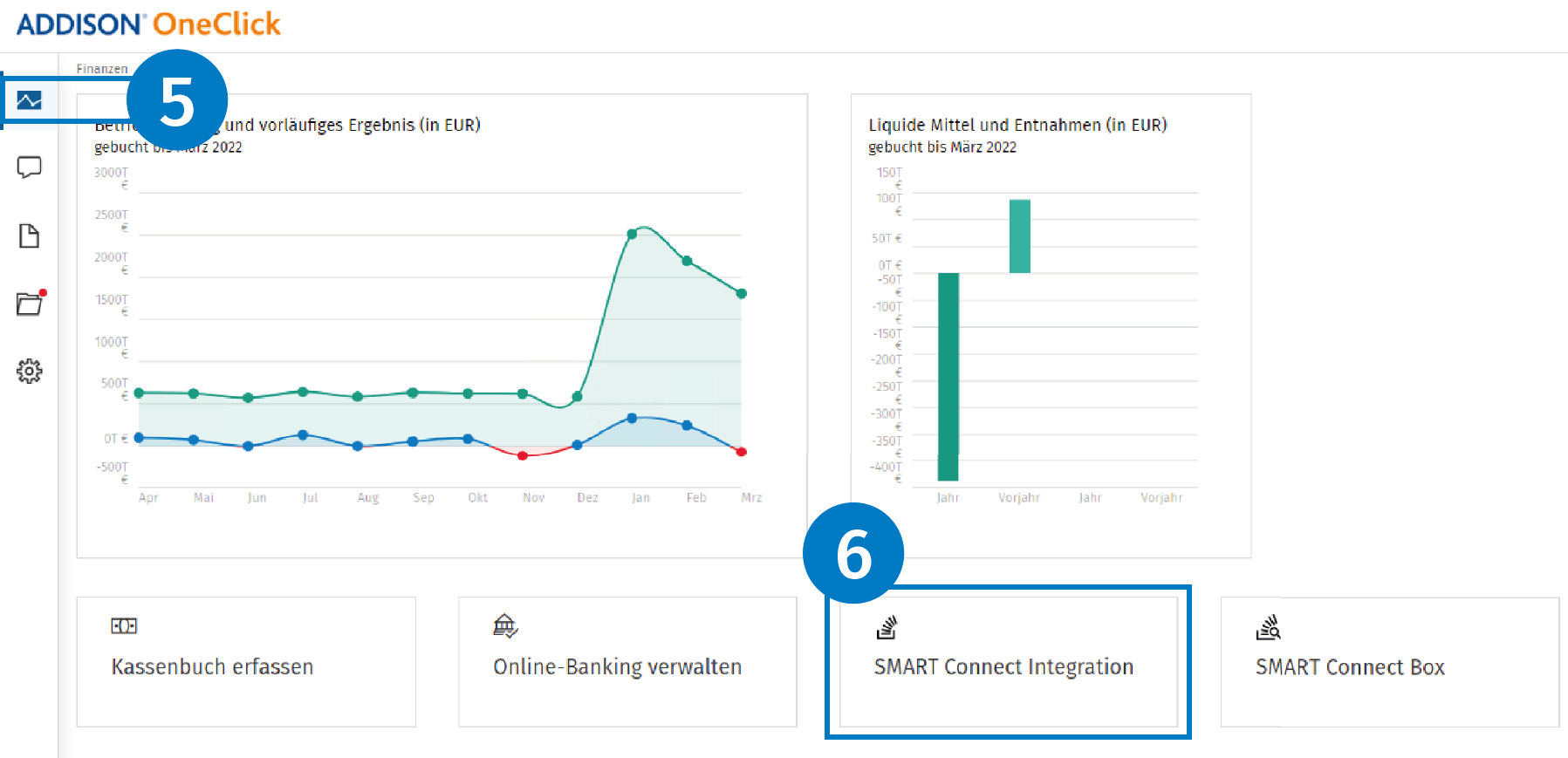Click the Online-Banking bank icon

pos(505,625)
